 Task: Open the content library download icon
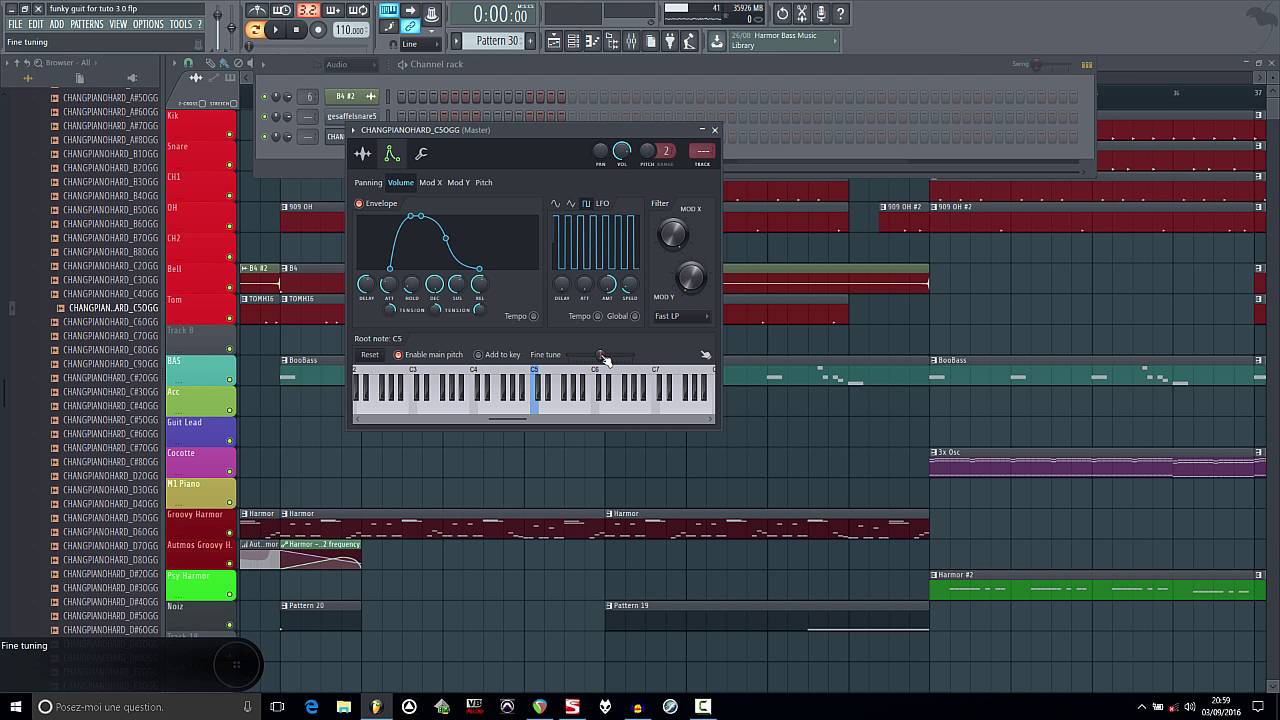(717, 41)
